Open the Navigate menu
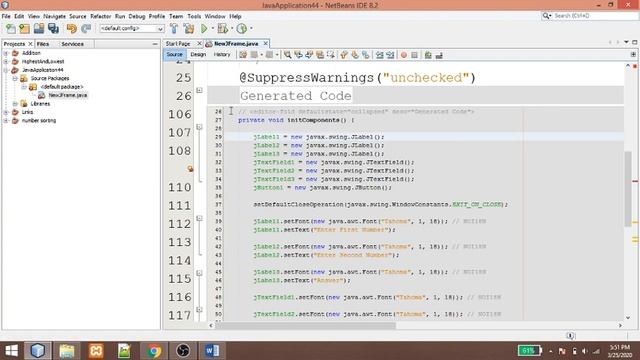 click(x=54, y=16)
